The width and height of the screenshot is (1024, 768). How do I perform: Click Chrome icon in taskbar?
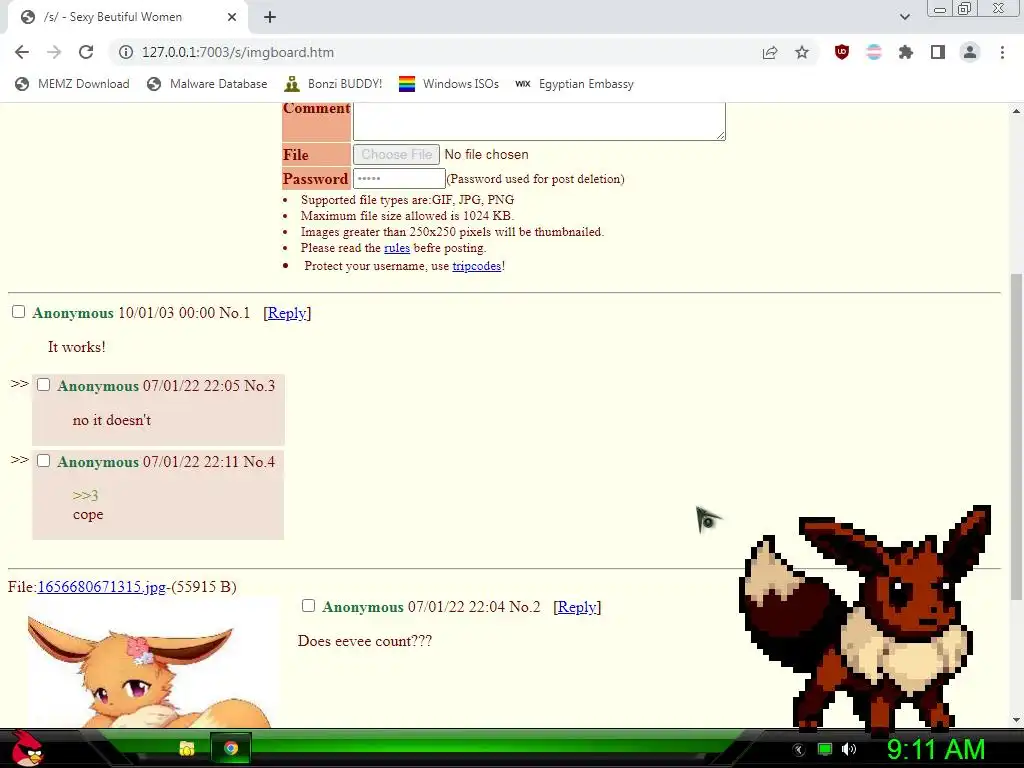point(231,748)
